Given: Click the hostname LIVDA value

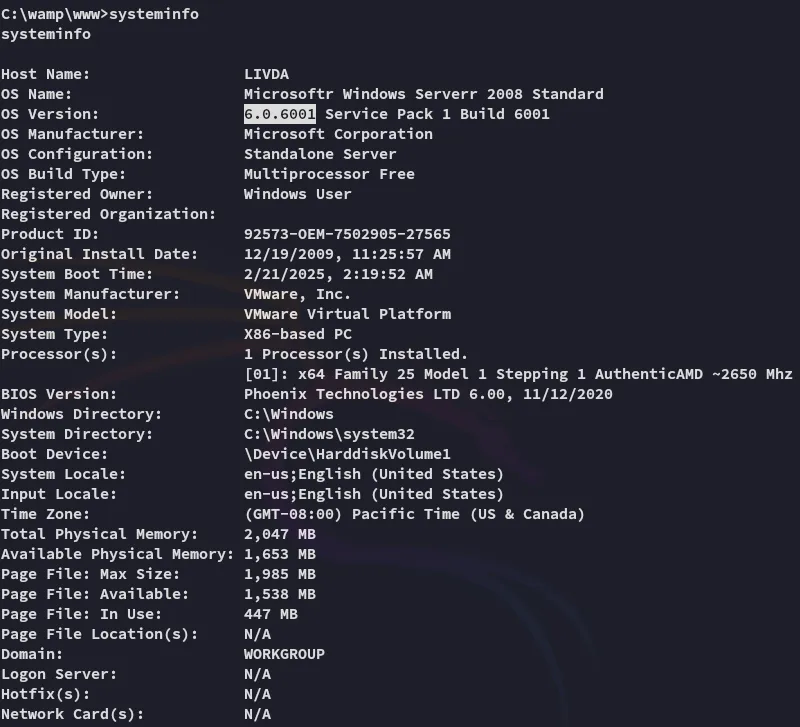Looking at the screenshot, I should pos(266,74).
